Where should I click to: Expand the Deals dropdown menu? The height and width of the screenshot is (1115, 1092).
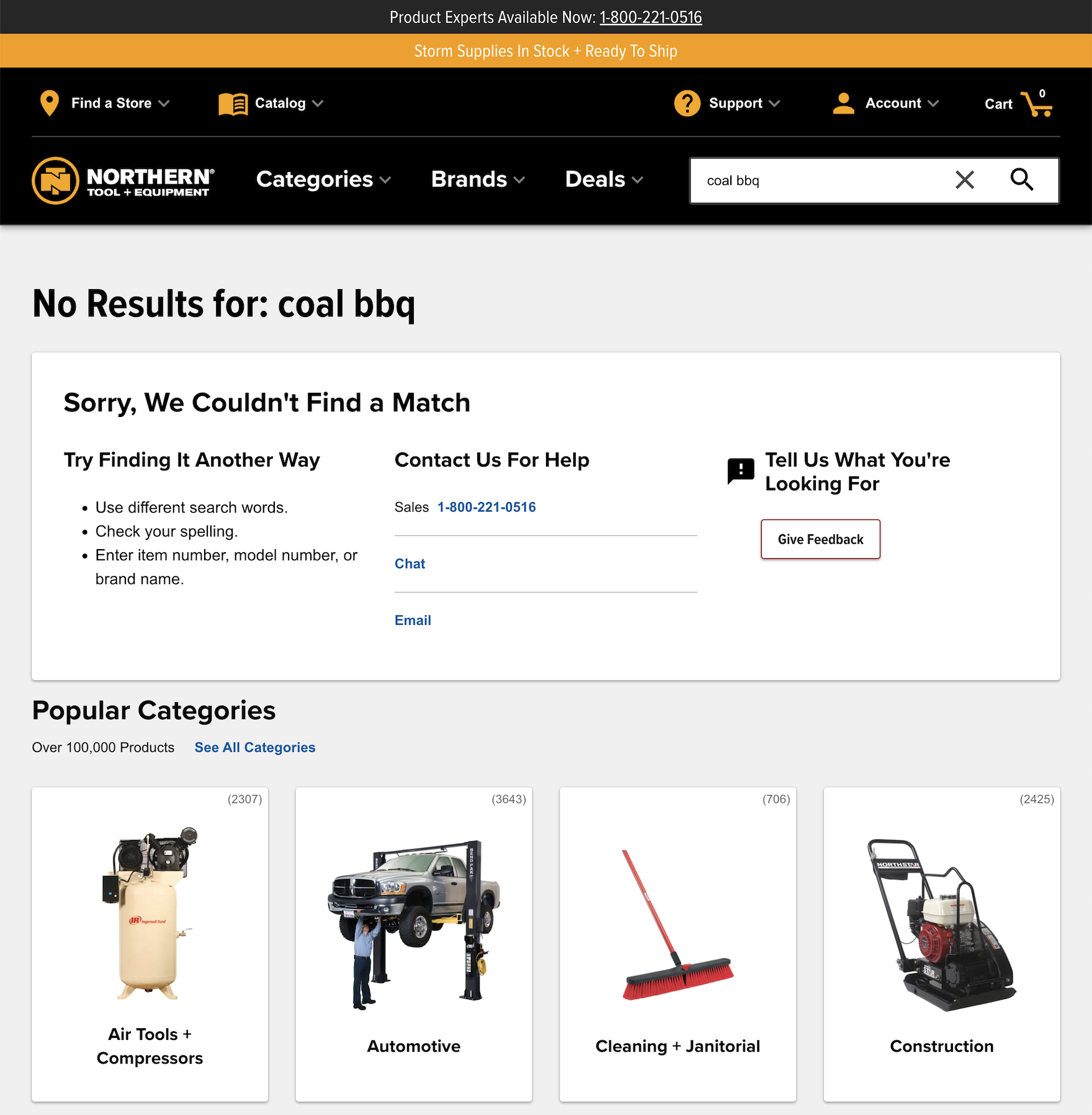(604, 179)
